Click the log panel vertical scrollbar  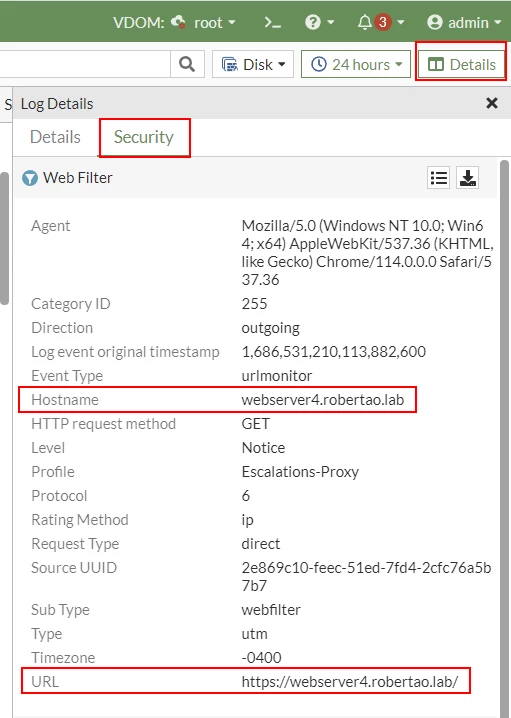505,435
